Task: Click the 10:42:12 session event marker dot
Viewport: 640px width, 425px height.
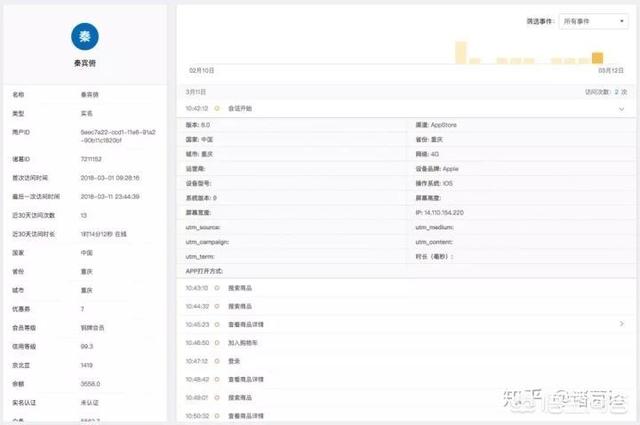Action: coord(217,109)
